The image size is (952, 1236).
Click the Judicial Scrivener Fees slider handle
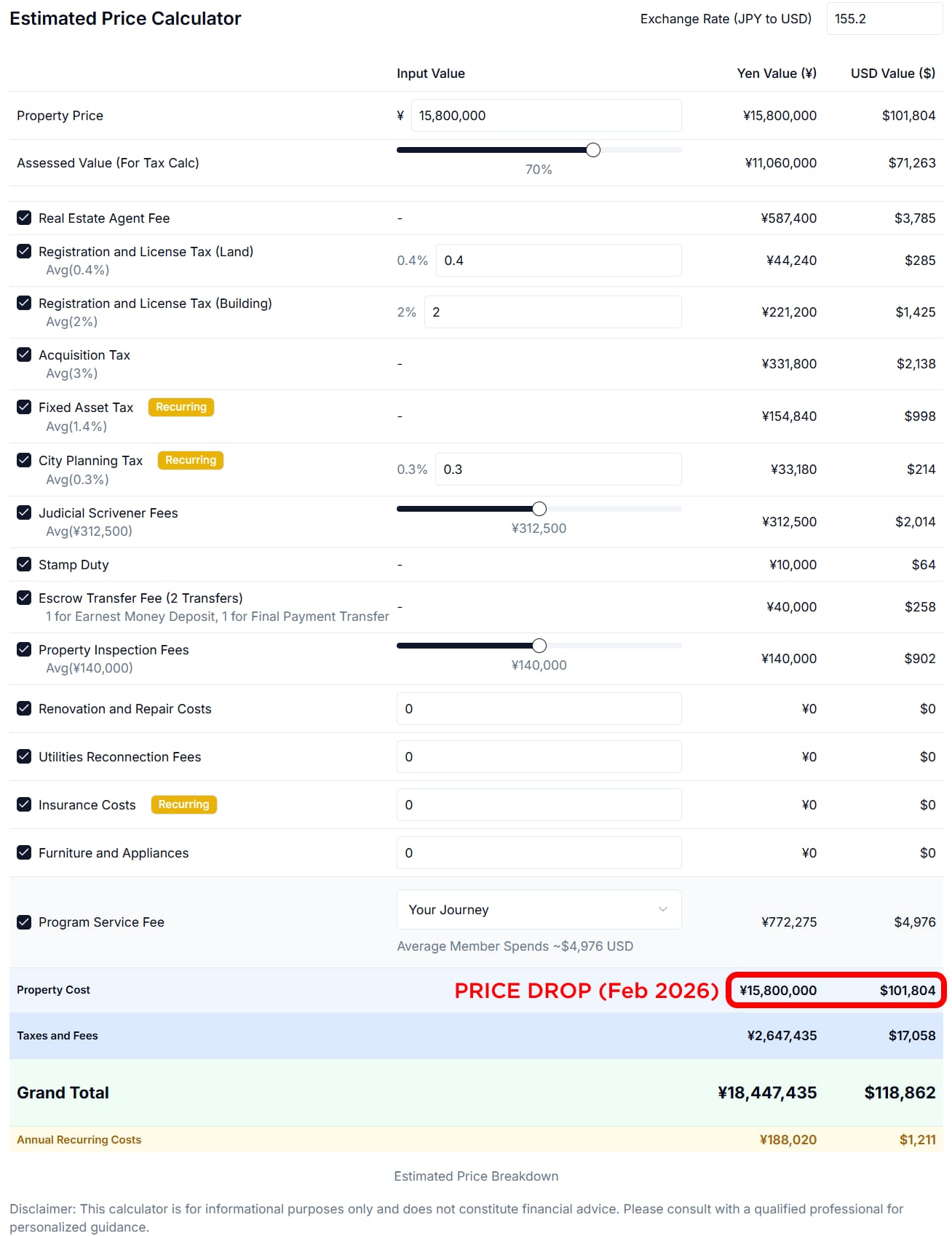(539, 509)
